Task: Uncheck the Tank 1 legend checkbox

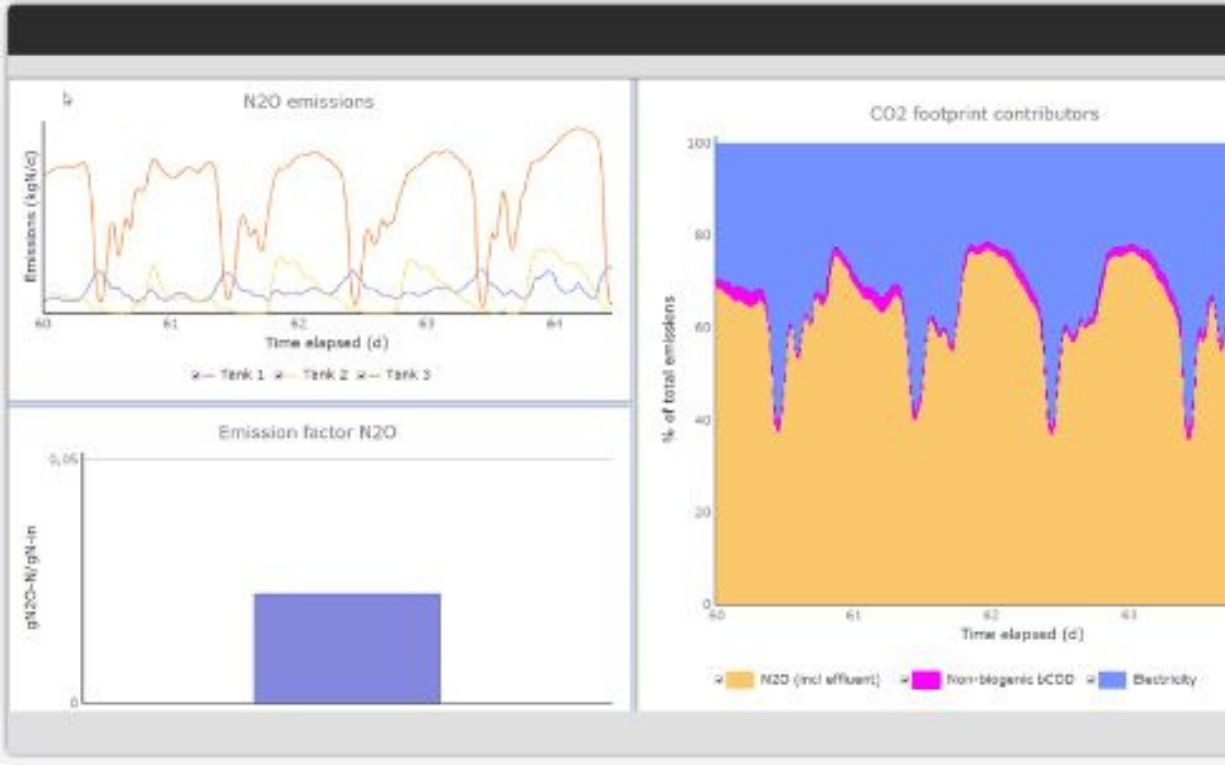Action: click(x=196, y=375)
